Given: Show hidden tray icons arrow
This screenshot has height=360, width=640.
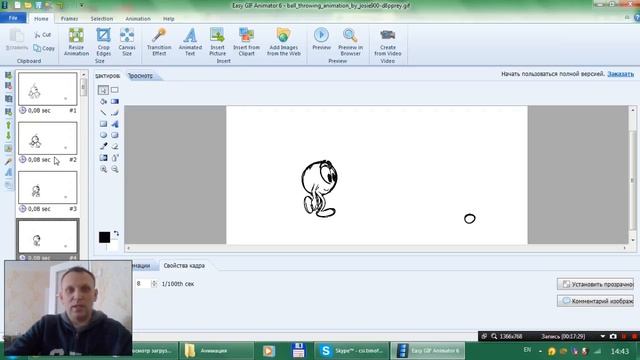Looking at the screenshot, I should tap(540, 351).
